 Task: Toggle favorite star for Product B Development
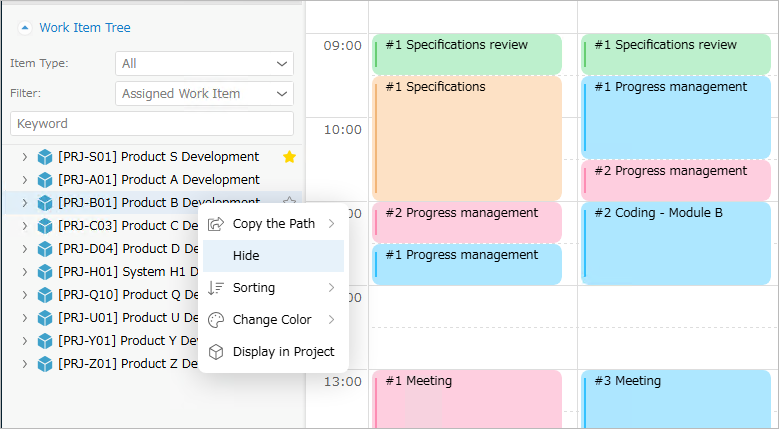pos(289,201)
